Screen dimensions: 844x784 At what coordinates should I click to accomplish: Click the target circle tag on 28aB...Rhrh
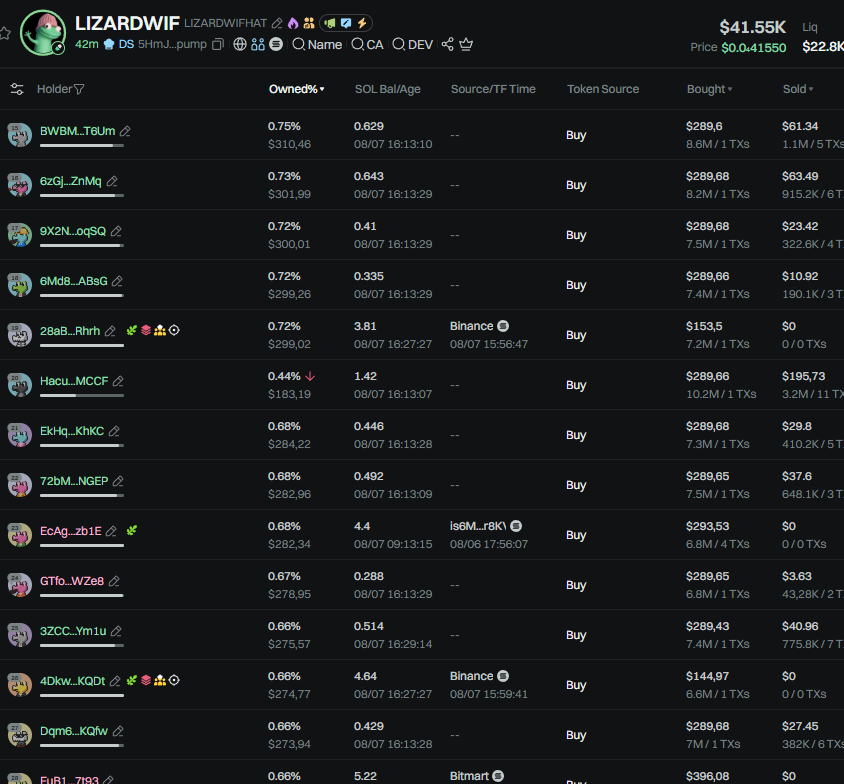pos(174,330)
